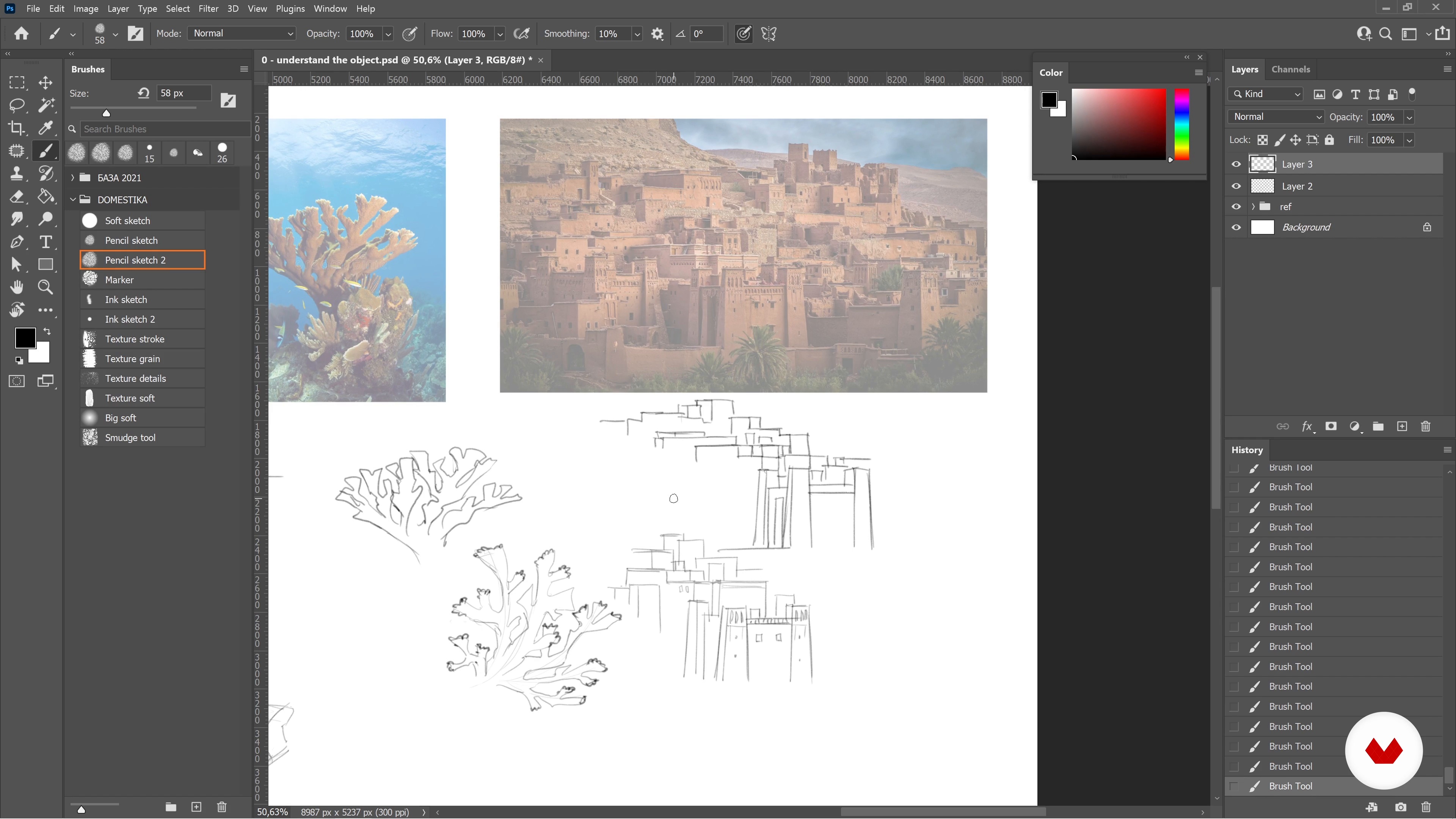The height and width of the screenshot is (819, 1456).
Task: Select the Crop tool
Action: tap(17, 128)
